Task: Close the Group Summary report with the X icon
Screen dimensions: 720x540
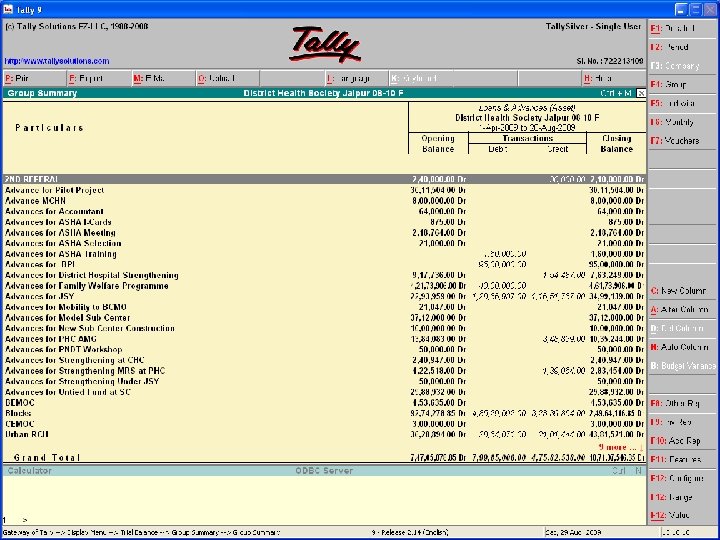Action: [641, 93]
